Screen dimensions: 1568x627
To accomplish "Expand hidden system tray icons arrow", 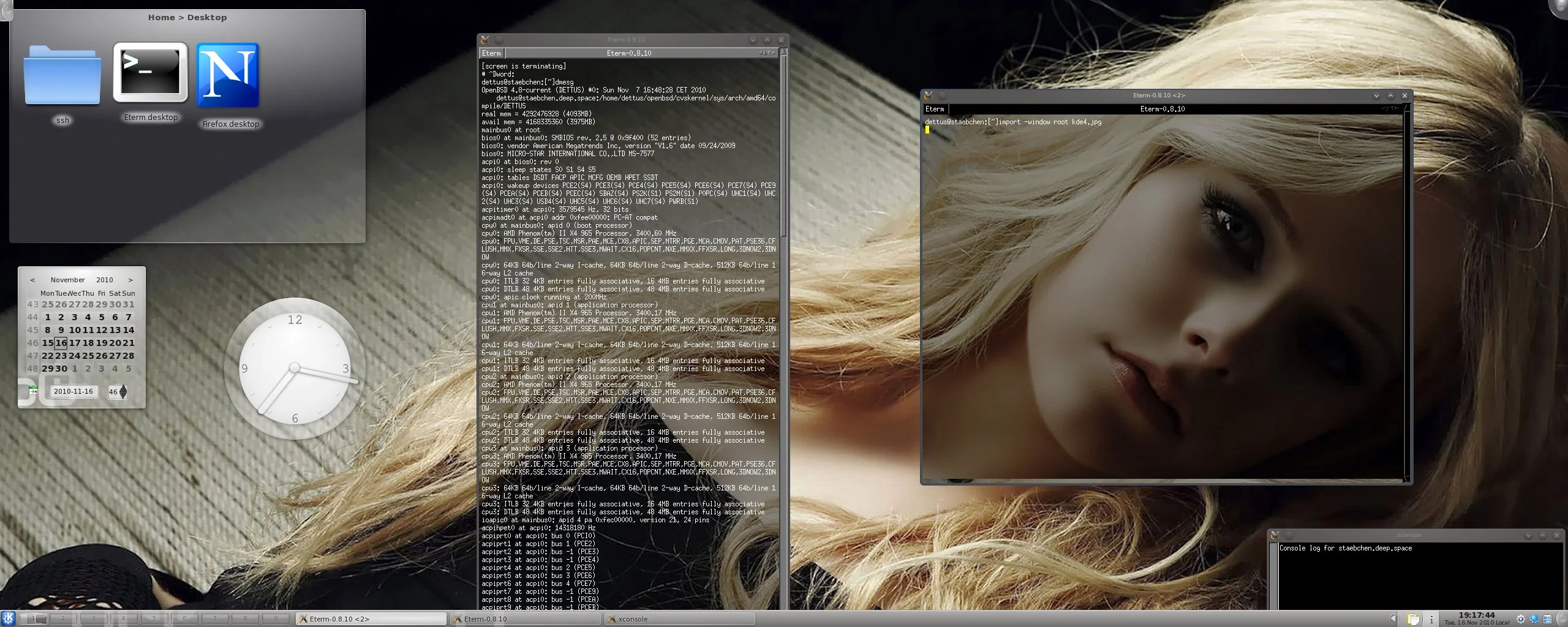I will click(1393, 618).
